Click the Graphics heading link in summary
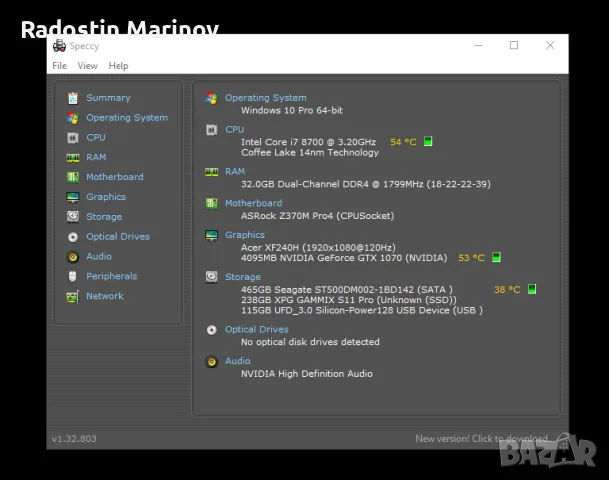Viewport: 609px width, 480px height. [245, 235]
